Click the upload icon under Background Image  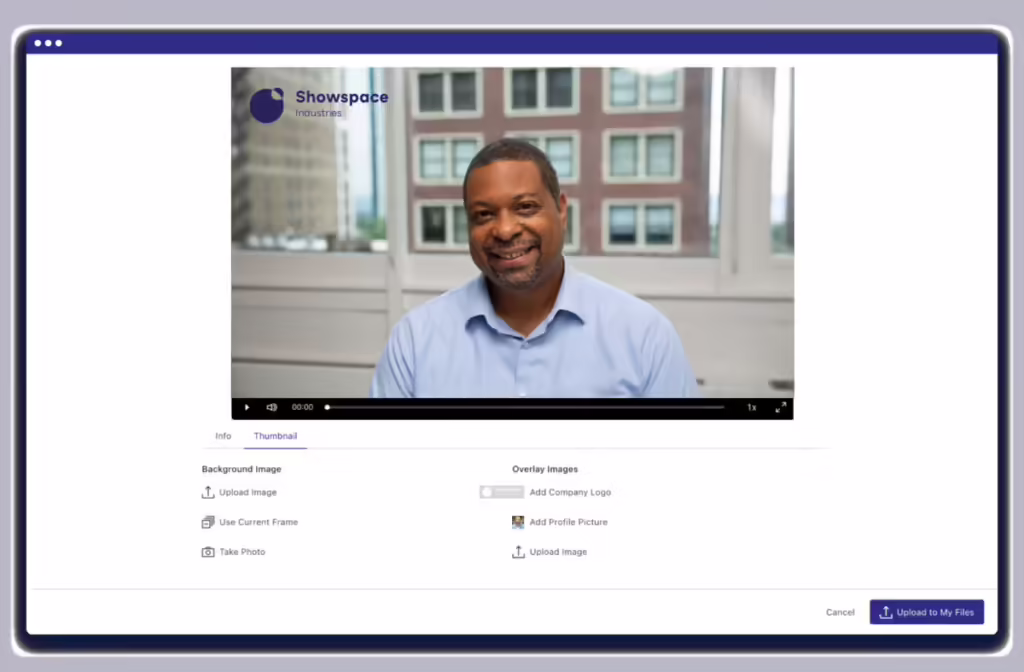pos(208,492)
